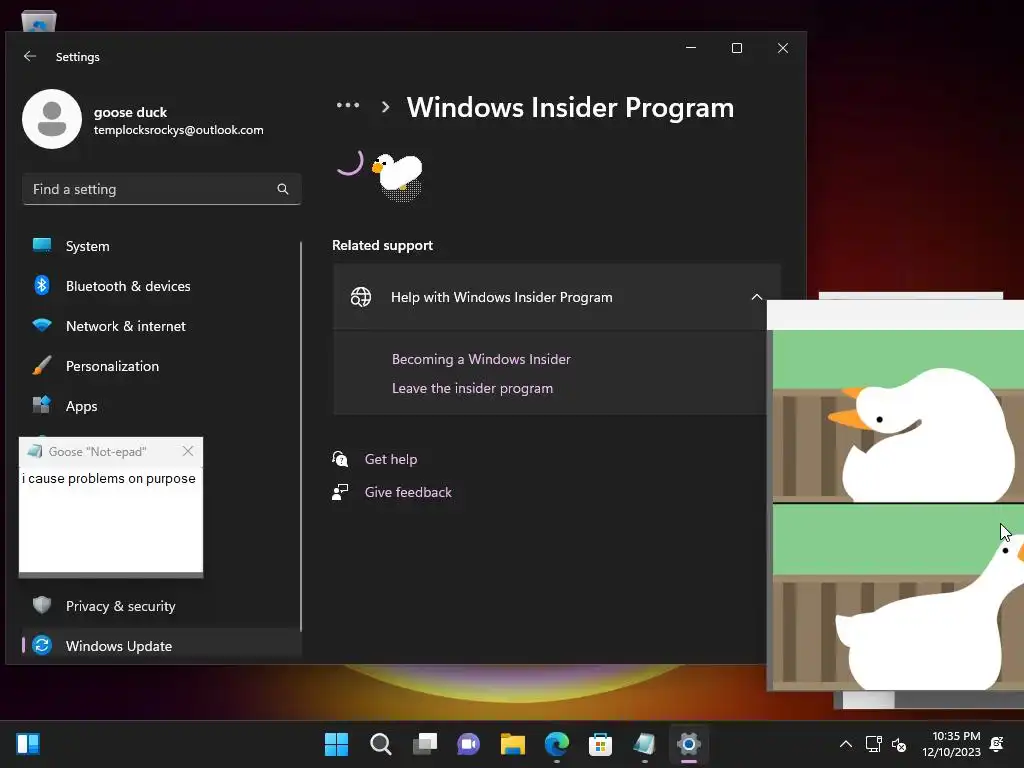Click the globe help icon
Screen dimensions: 1024x768
pos(360,297)
